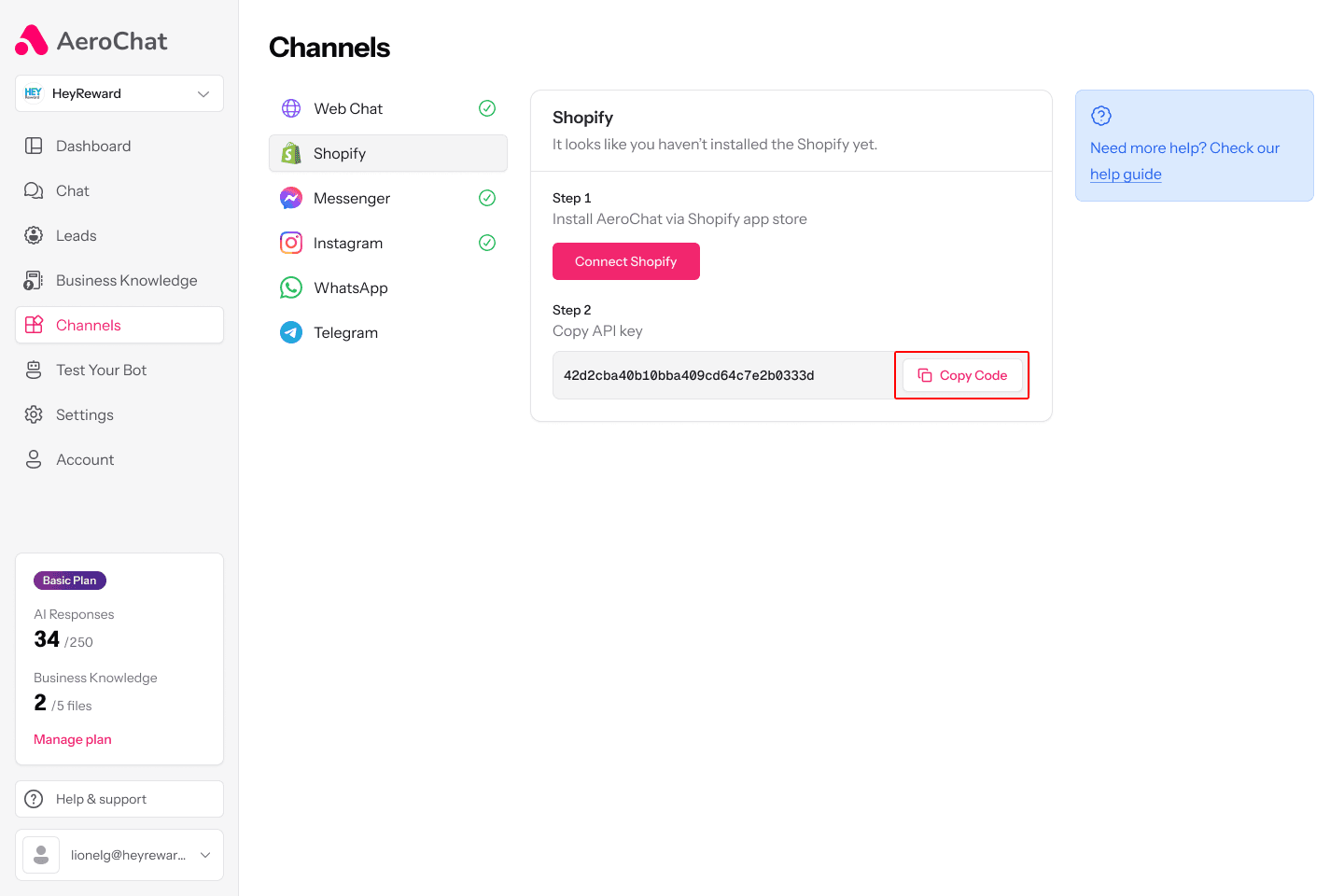Image resolution: width=1344 pixels, height=896 pixels.
Task: Select the Instagram channel
Action: coord(388,243)
